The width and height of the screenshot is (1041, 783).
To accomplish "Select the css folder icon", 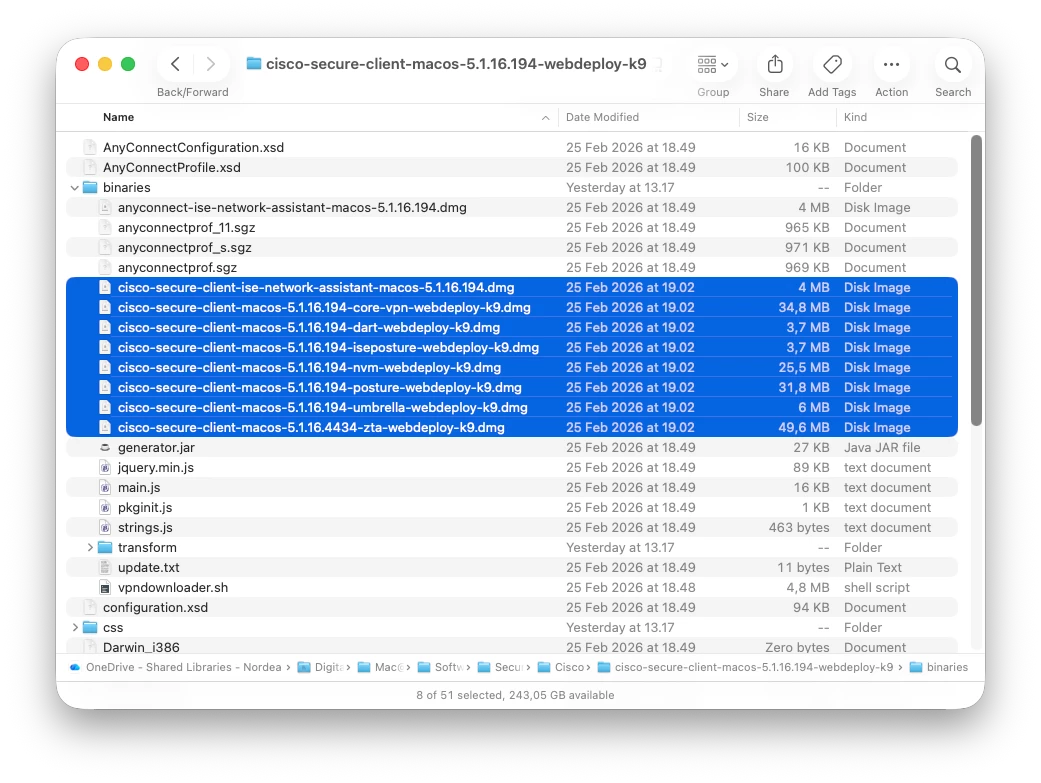I will (x=90, y=628).
